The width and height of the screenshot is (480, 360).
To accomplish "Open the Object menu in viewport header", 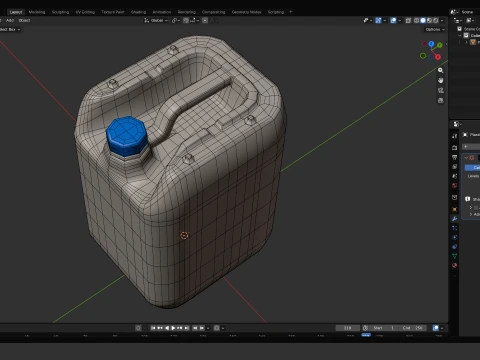I will click(x=24, y=20).
